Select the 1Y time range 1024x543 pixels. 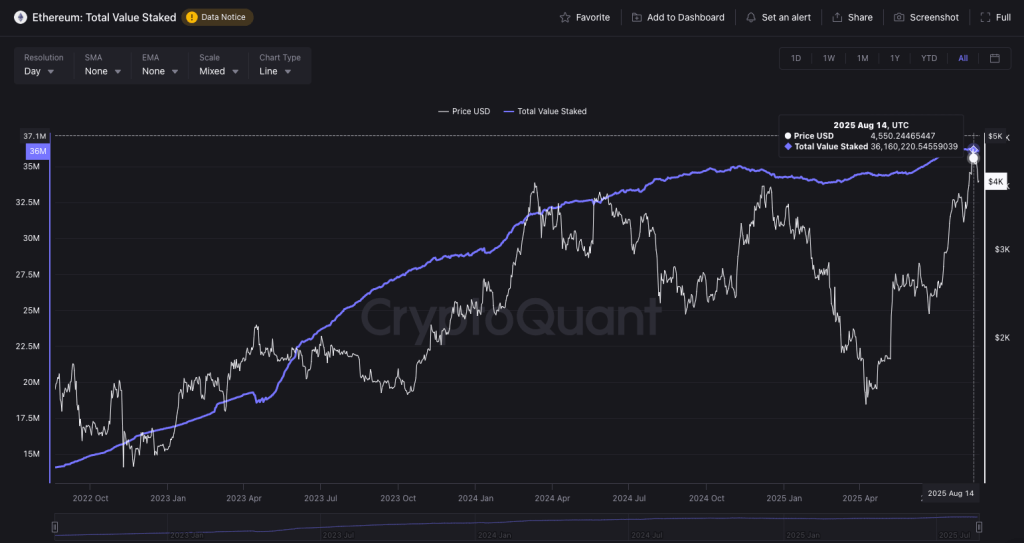pos(895,58)
